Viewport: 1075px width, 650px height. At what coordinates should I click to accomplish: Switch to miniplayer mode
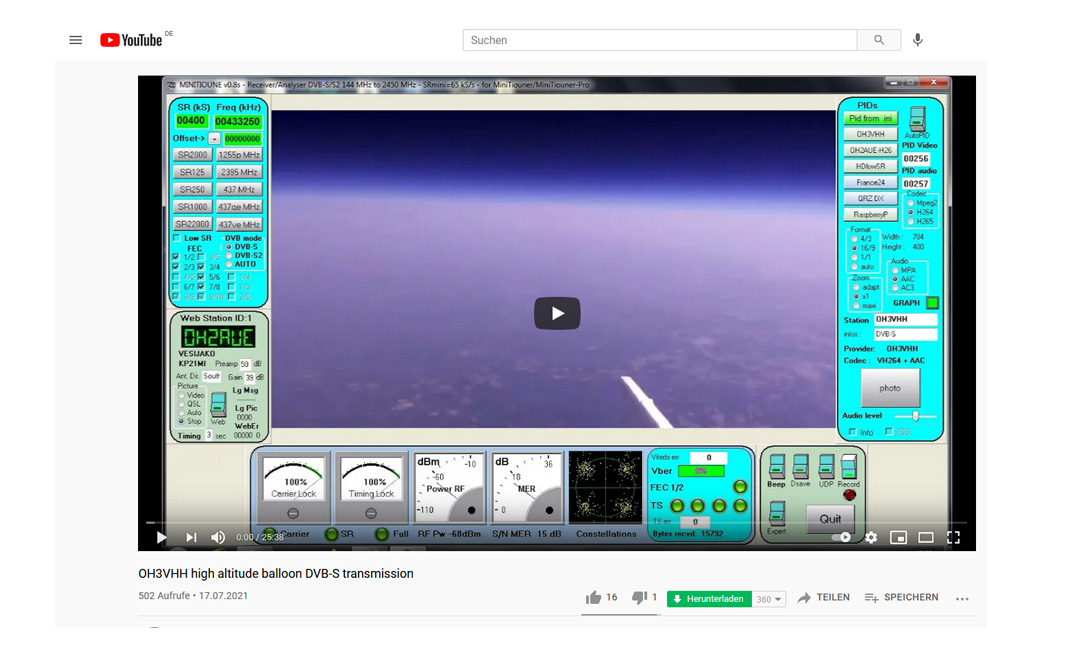[898, 538]
